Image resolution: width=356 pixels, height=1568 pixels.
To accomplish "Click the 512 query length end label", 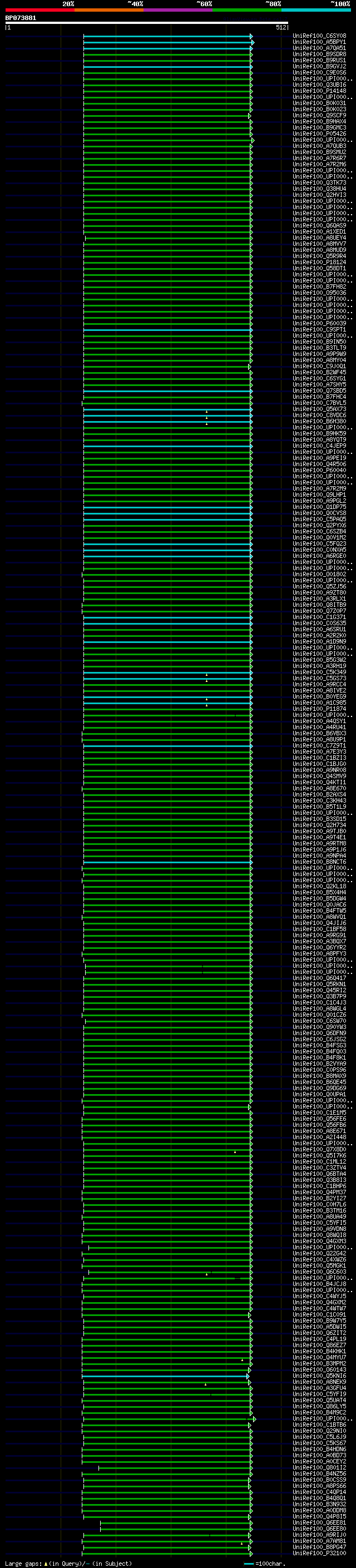I will pyautogui.click(x=281, y=27).
